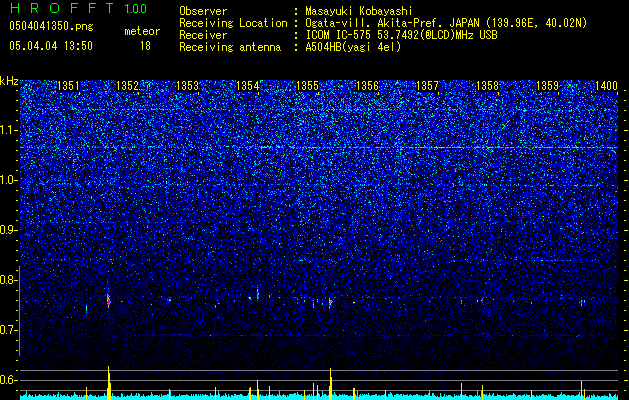This screenshot has height=400, width=629.
Task: Click the 'meteor' label
Action: pos(142,31)
